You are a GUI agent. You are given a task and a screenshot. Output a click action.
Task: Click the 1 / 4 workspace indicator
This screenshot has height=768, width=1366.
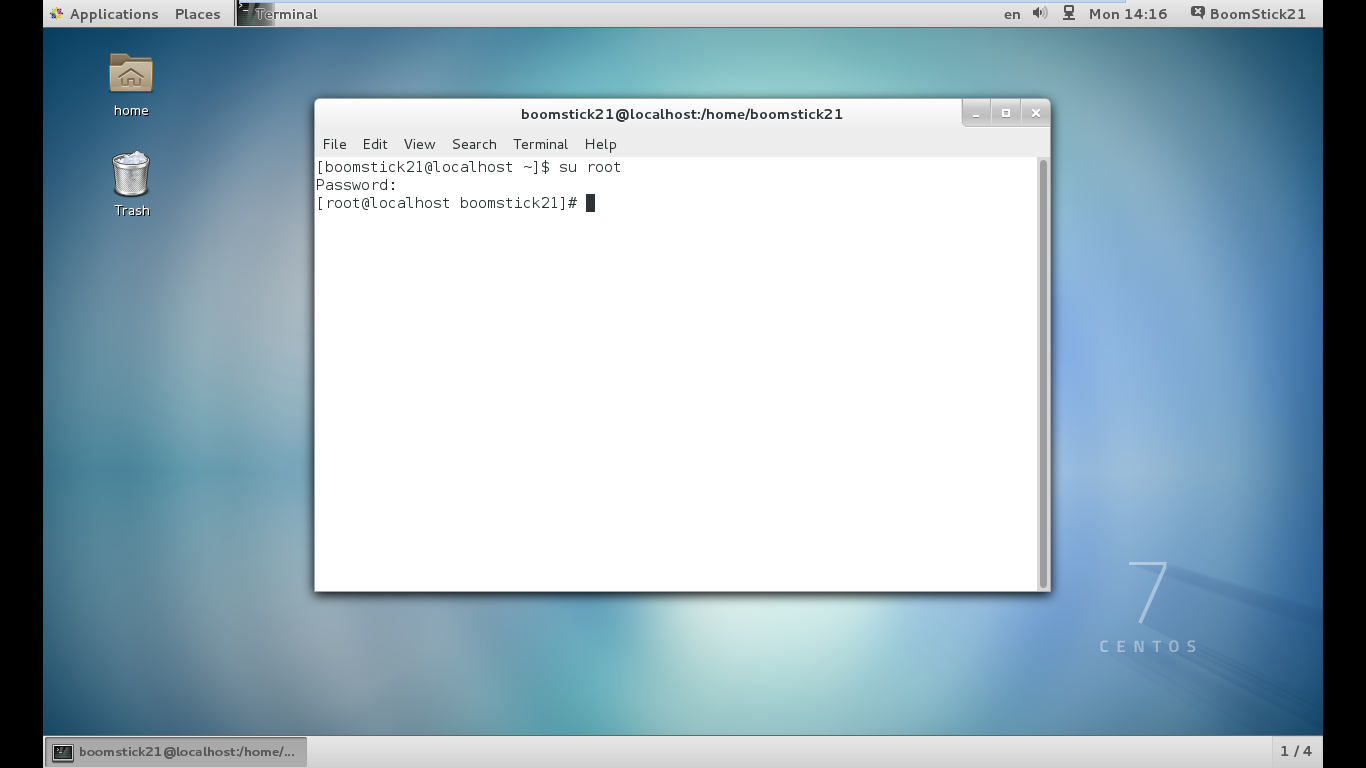[1295, 751]
